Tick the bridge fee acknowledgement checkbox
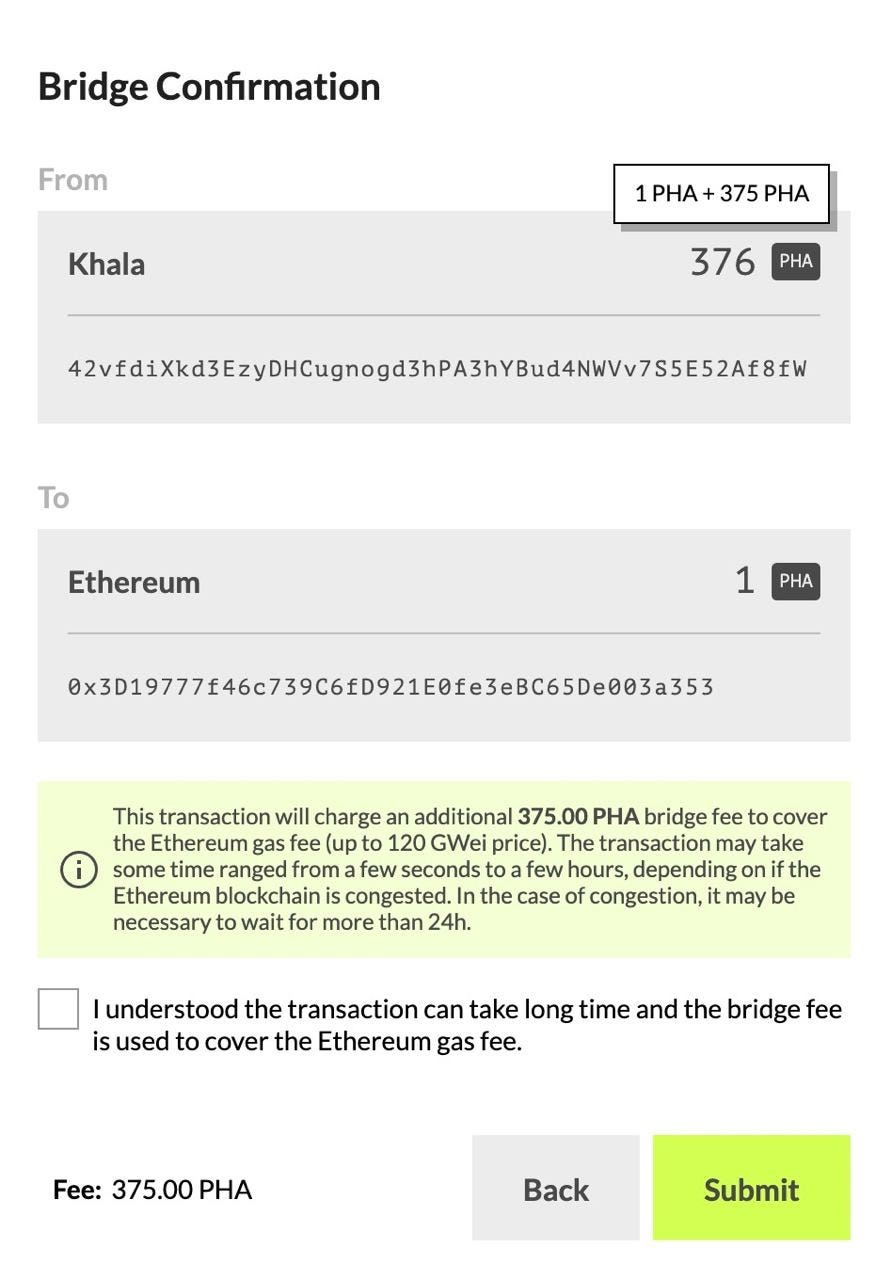 point(58,1008)
